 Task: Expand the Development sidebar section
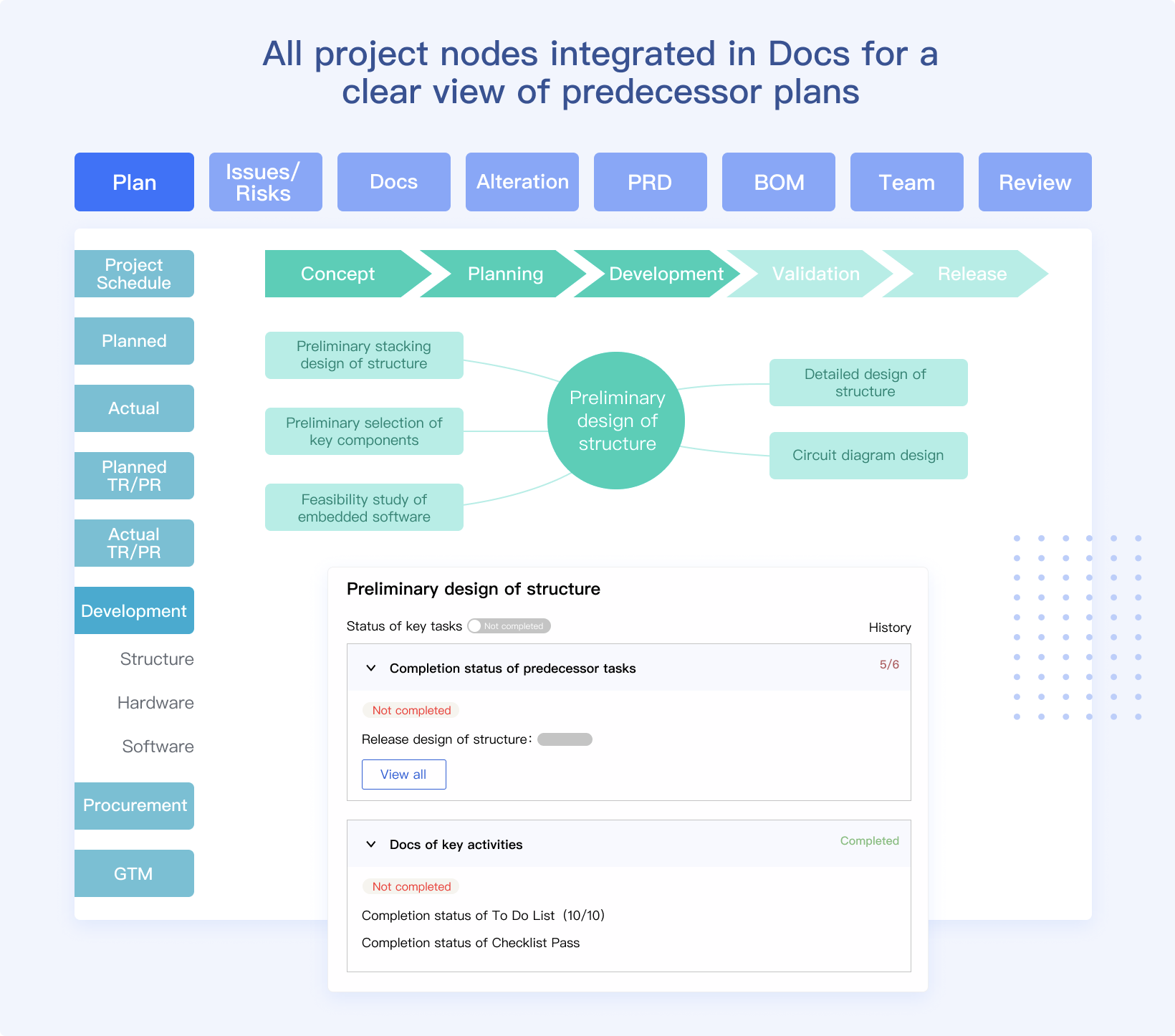134,610
